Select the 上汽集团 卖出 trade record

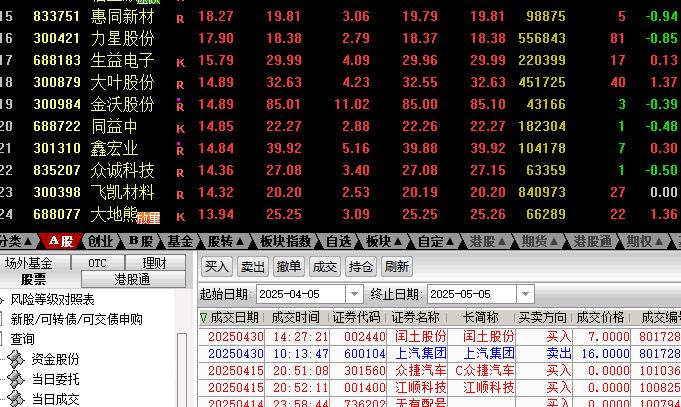pyautogui.click(x=440, y=354)
